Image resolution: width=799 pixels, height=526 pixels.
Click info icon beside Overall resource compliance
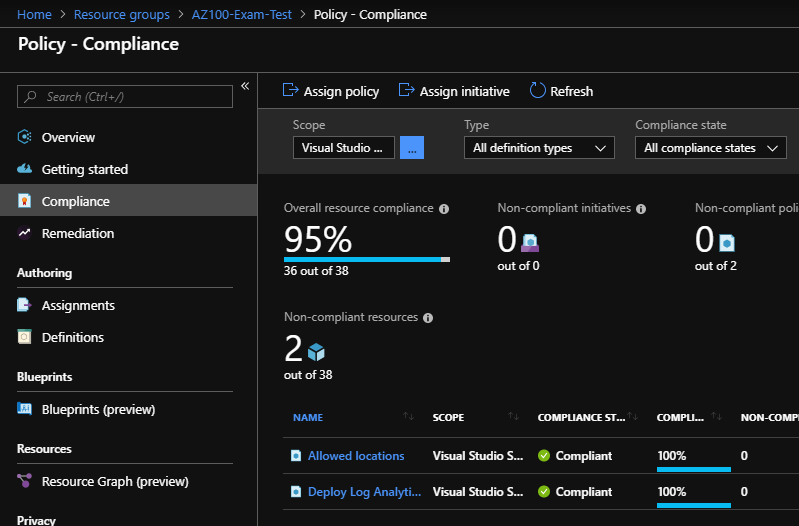[444, 209]
